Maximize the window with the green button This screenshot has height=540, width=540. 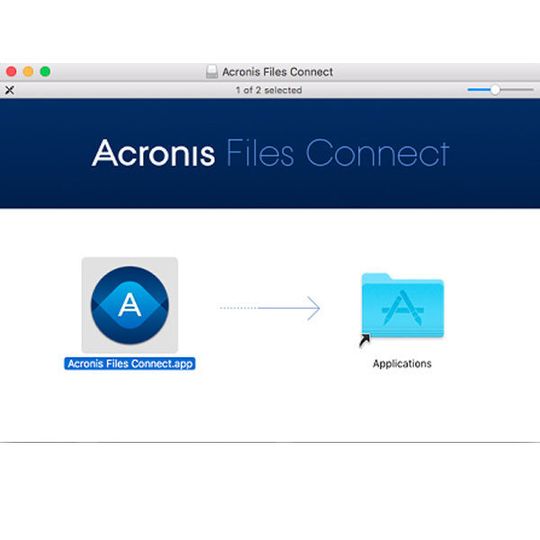coord(45,72)
